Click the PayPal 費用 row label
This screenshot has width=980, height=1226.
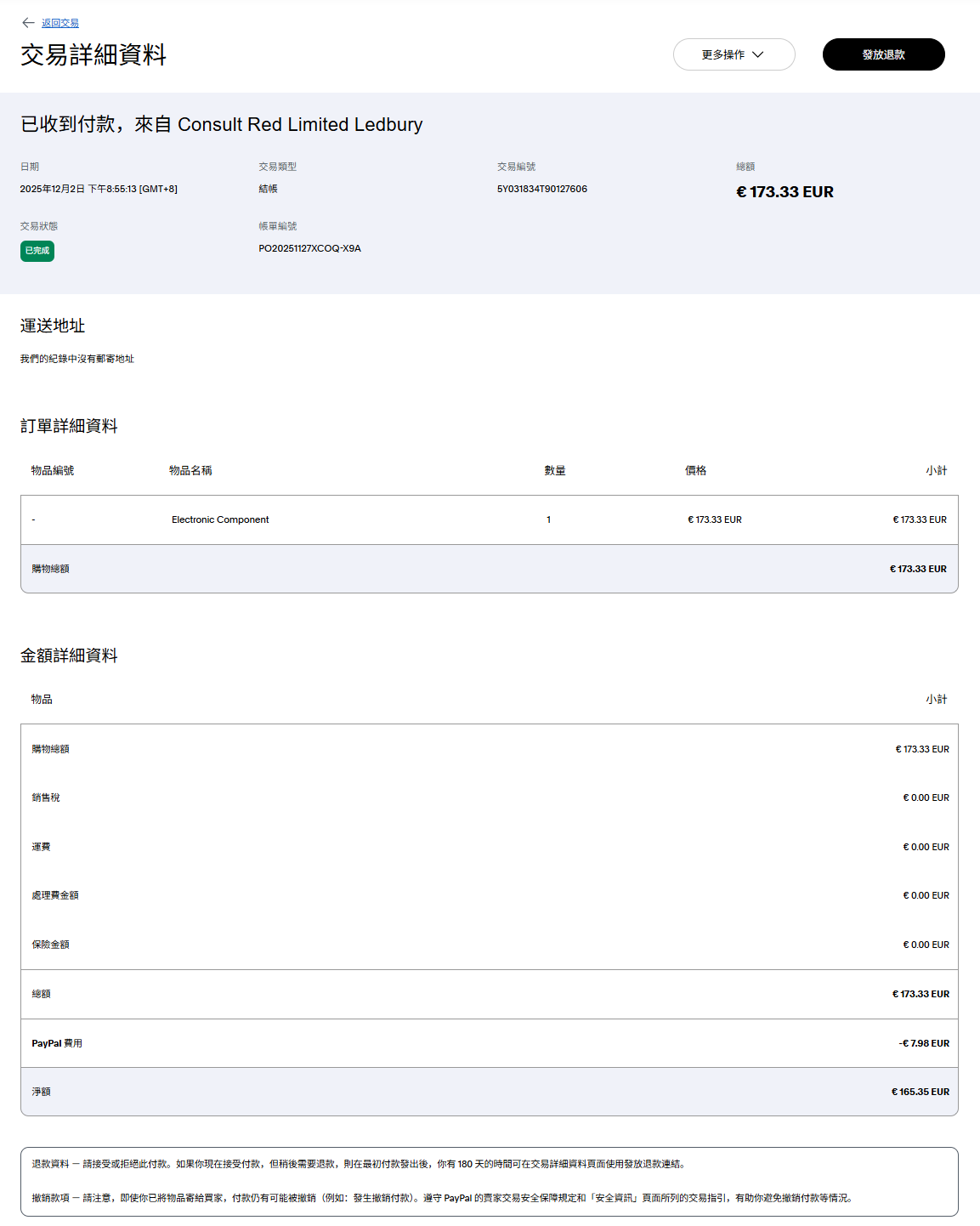(x=57, y=1043)
